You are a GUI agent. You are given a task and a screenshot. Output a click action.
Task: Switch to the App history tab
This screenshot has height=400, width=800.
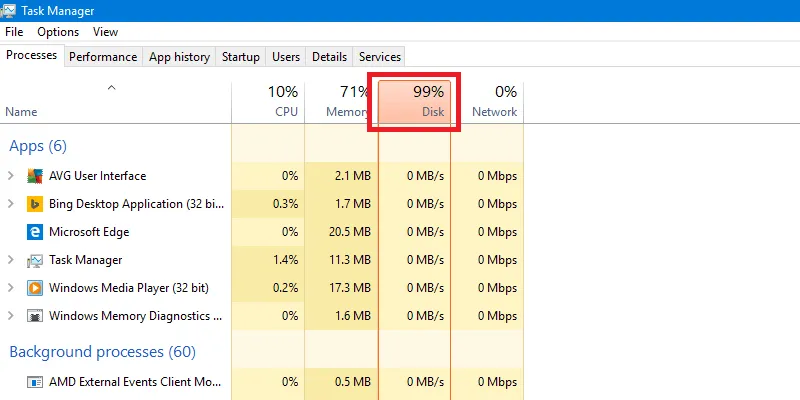coord(179,57)
